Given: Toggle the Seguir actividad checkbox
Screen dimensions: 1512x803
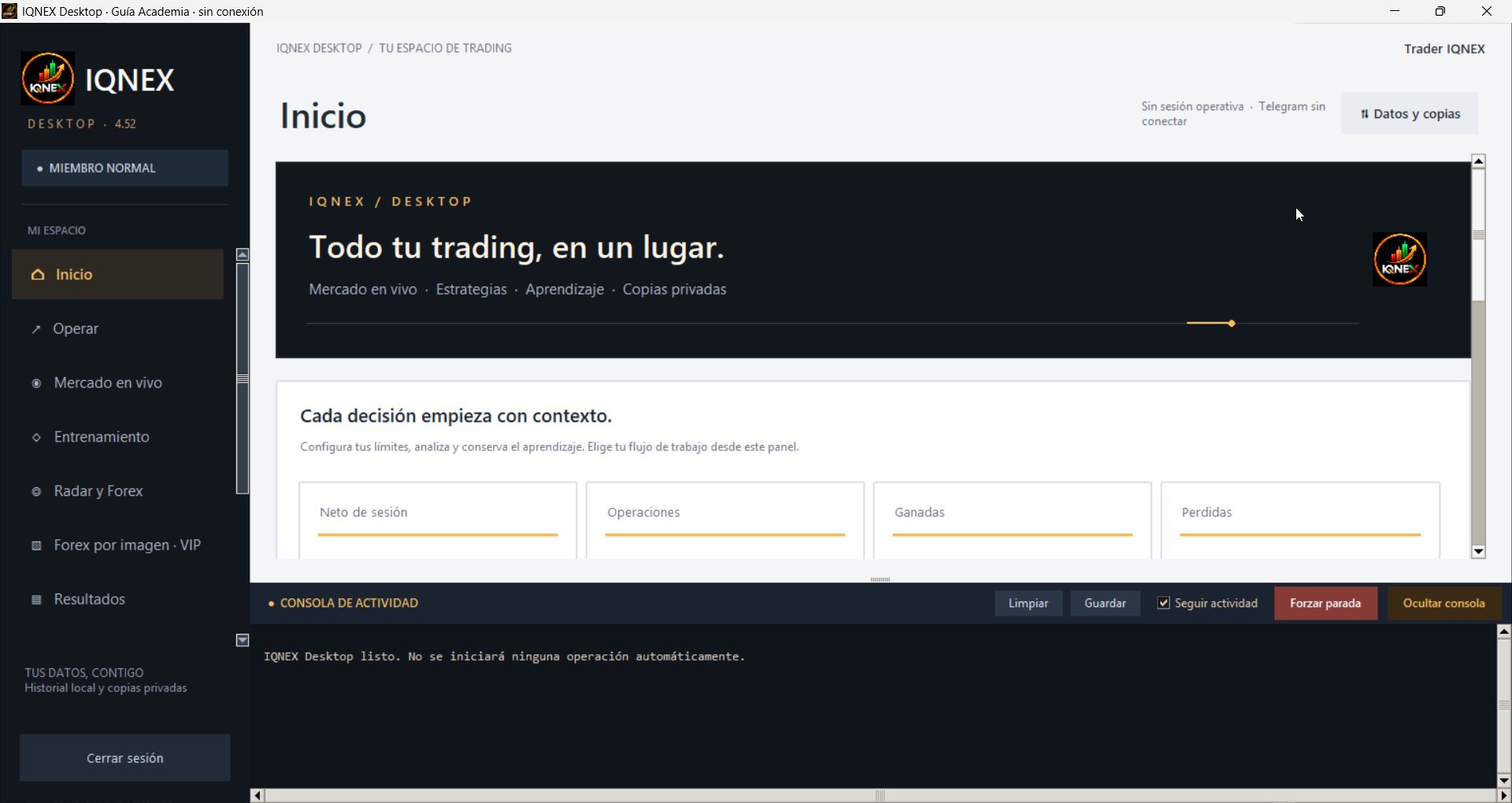Looking at the screenshot, I should [1163, 603].
